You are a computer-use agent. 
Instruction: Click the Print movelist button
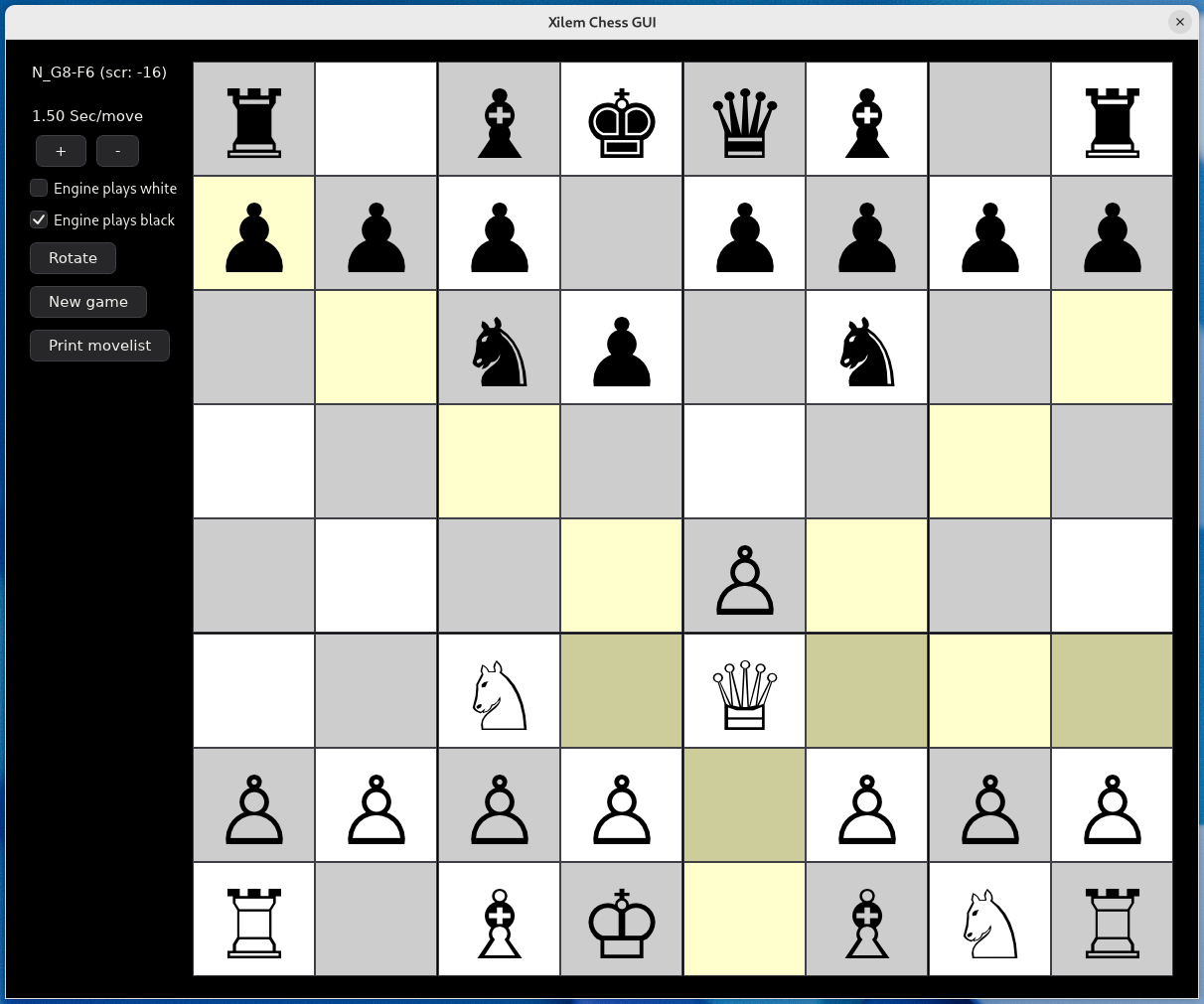[99, 346]
